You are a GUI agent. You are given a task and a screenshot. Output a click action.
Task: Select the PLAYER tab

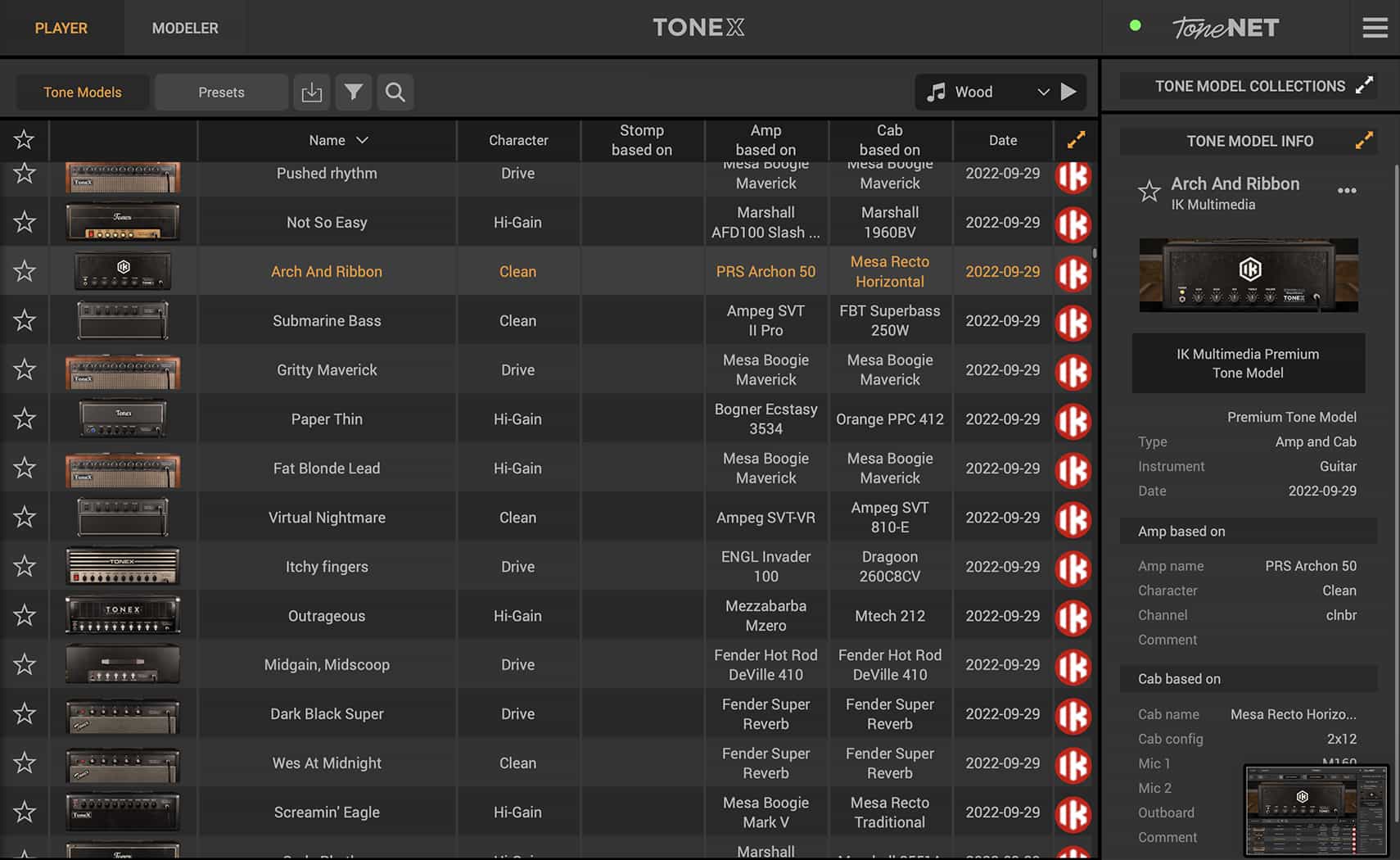click(61, 27)
